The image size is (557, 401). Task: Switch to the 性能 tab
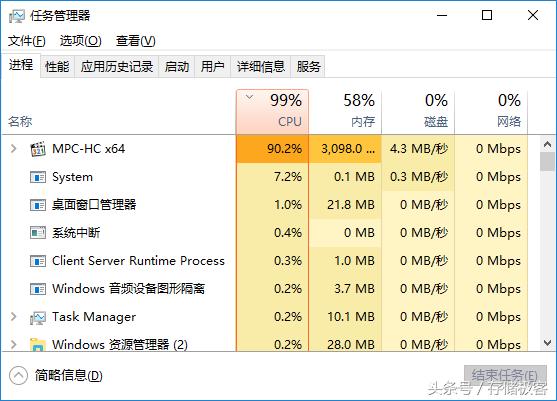click(57, 66)
